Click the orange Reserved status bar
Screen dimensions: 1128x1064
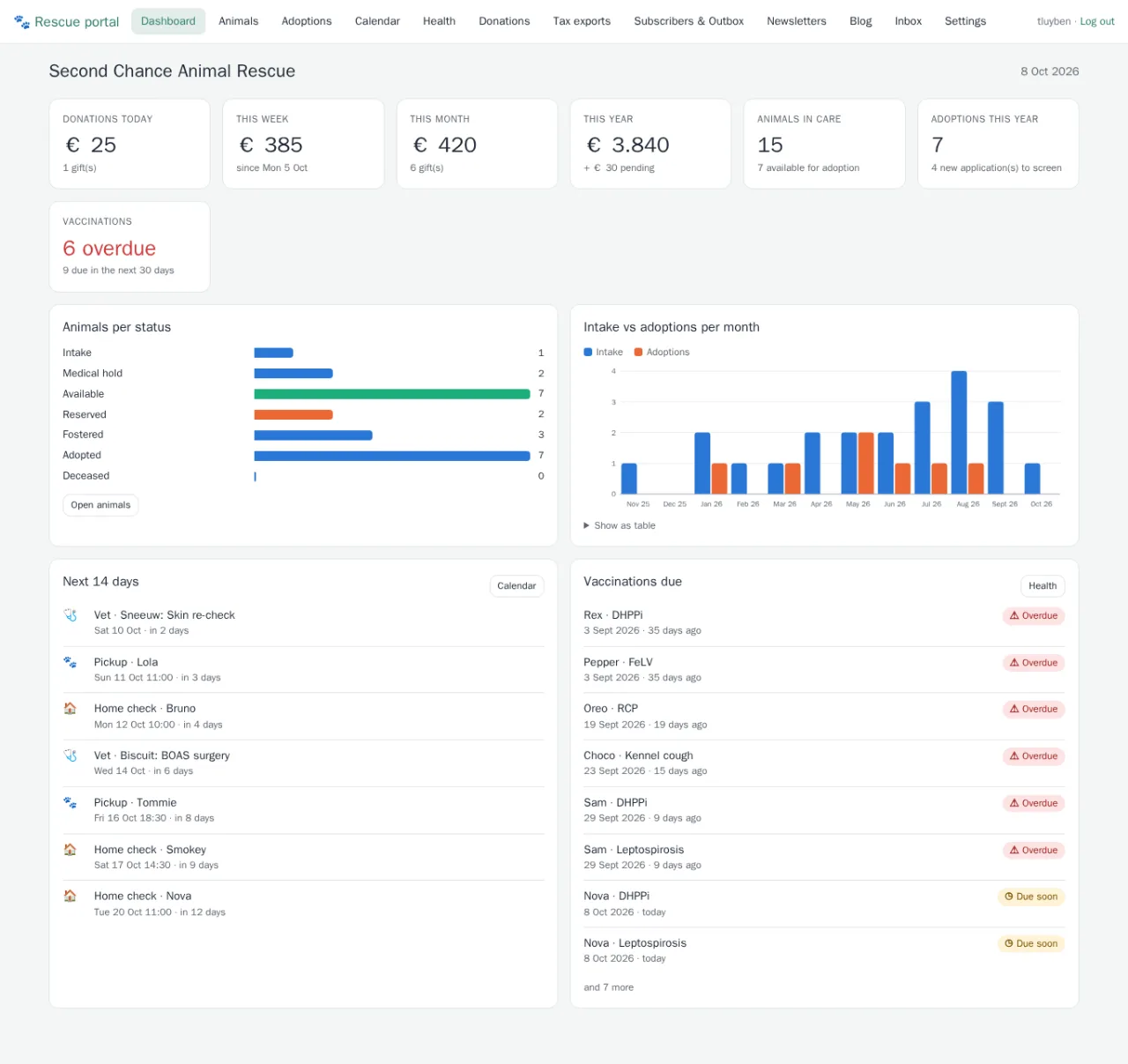click(x=293, y=414)
